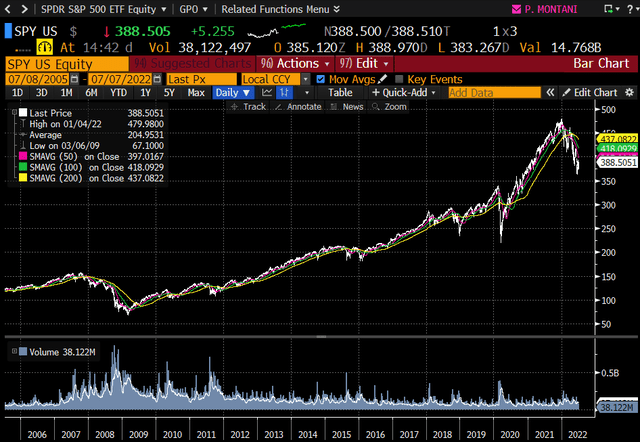Toggle the Key Events checkbox
The width and height of the screenshot is (640, 442).
pyautogui.click(x=399, y=79)
